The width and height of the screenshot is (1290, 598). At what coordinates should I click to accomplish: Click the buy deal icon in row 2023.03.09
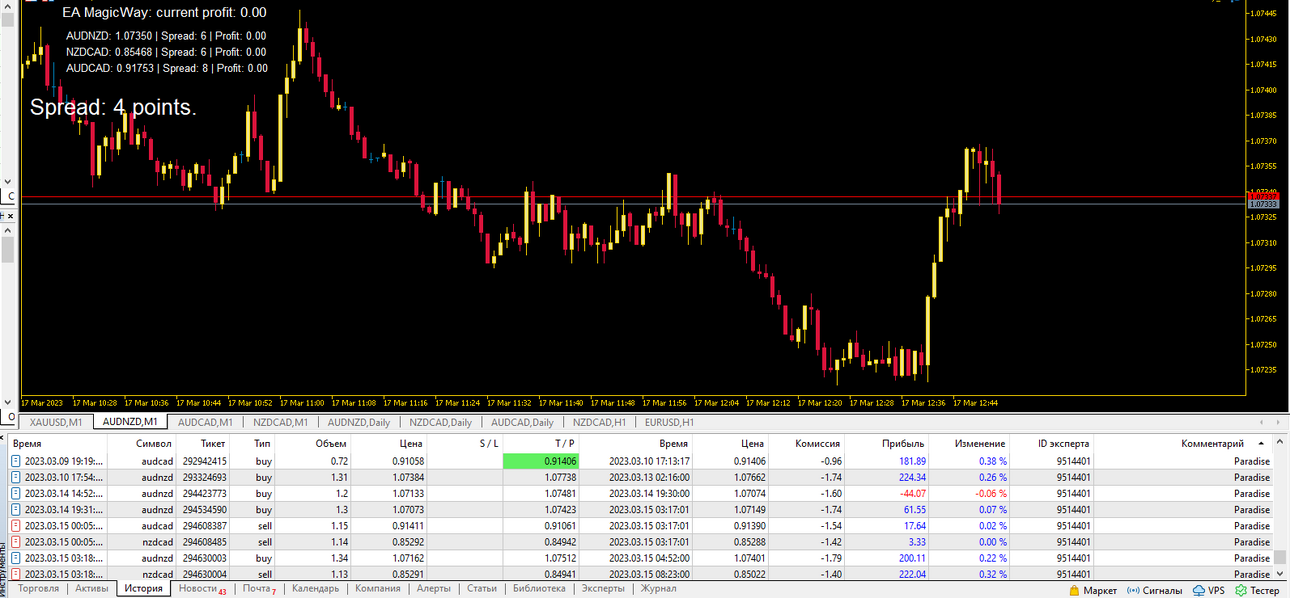pyautogui.click(x=16, y=461)
